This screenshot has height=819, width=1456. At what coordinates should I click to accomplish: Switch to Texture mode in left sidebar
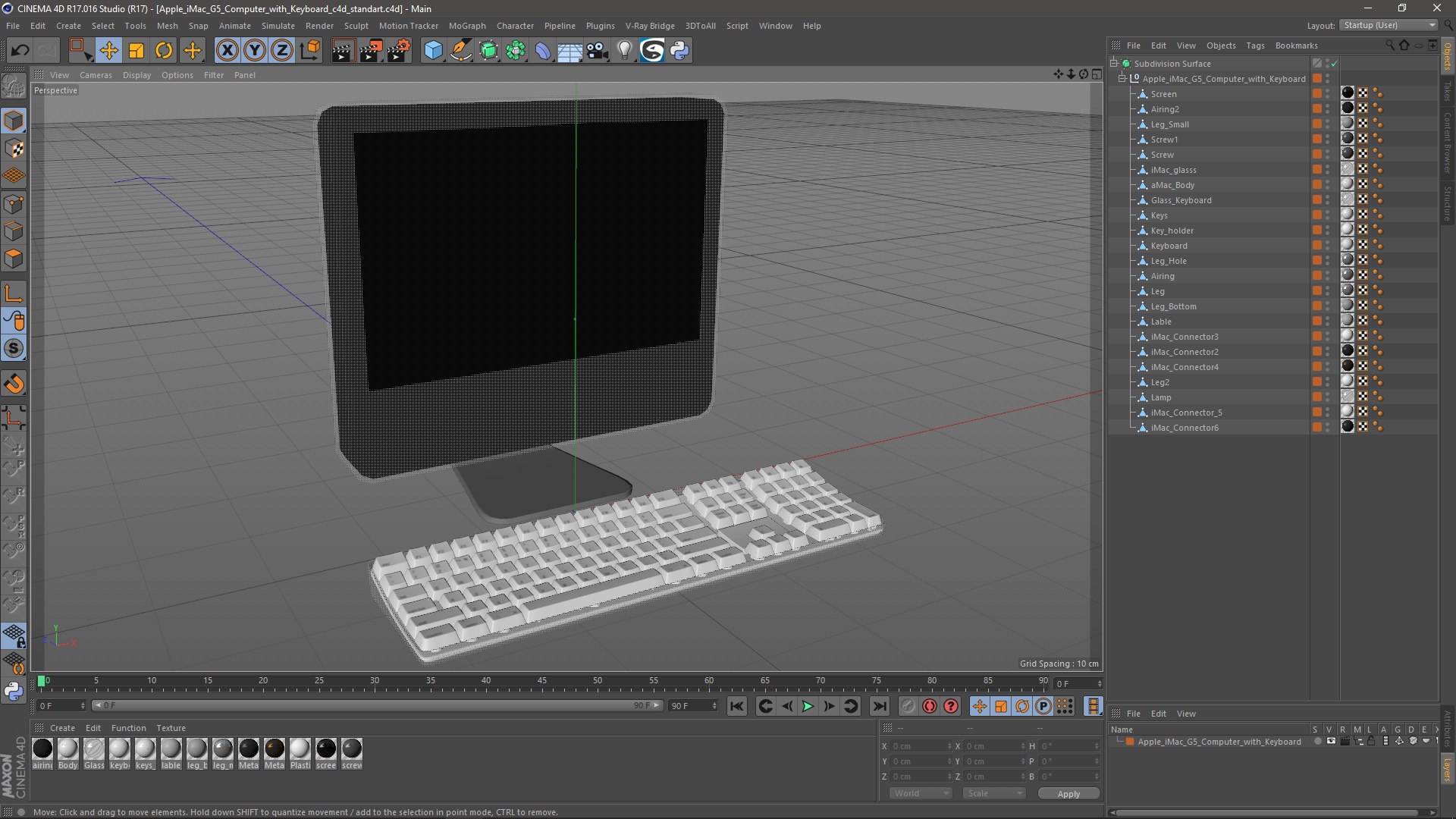click(x=14, y=149)
